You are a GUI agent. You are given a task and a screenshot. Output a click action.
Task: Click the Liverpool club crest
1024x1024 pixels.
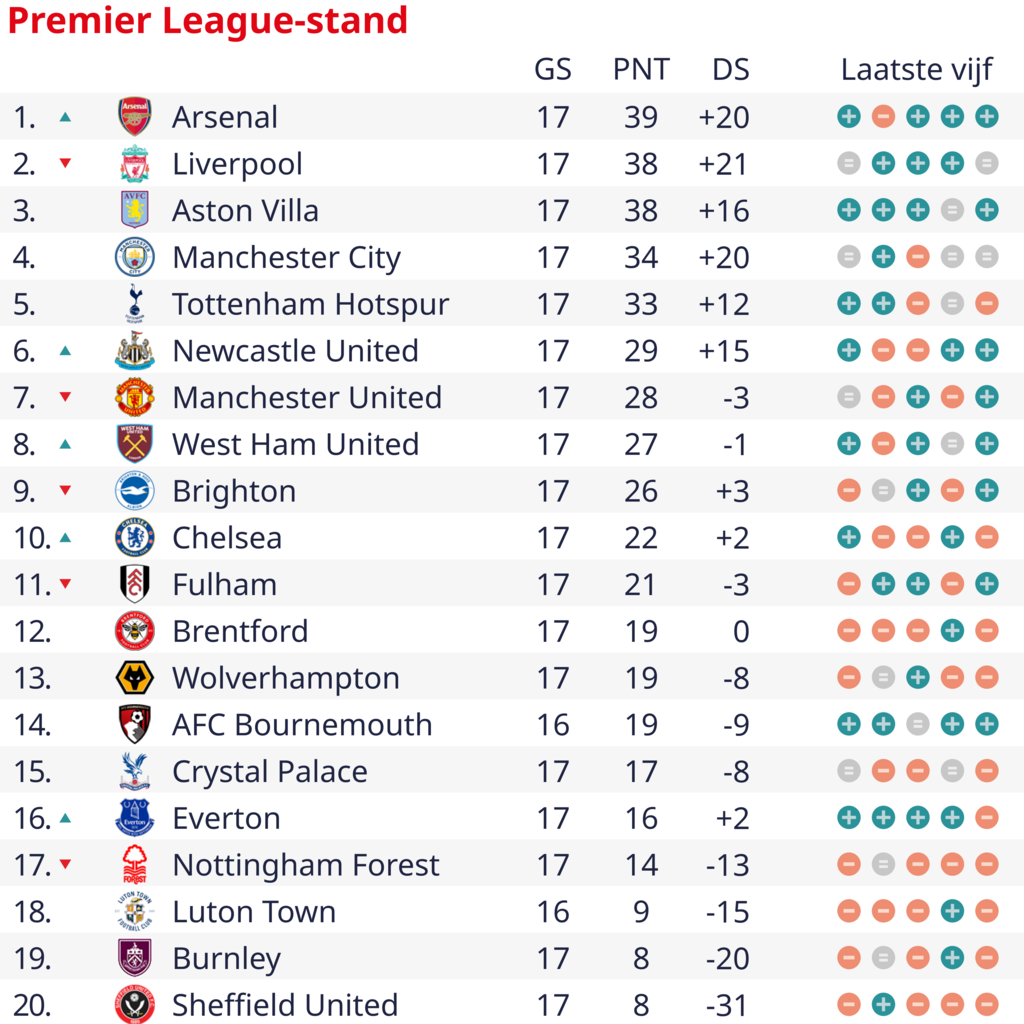click(135, 163)
